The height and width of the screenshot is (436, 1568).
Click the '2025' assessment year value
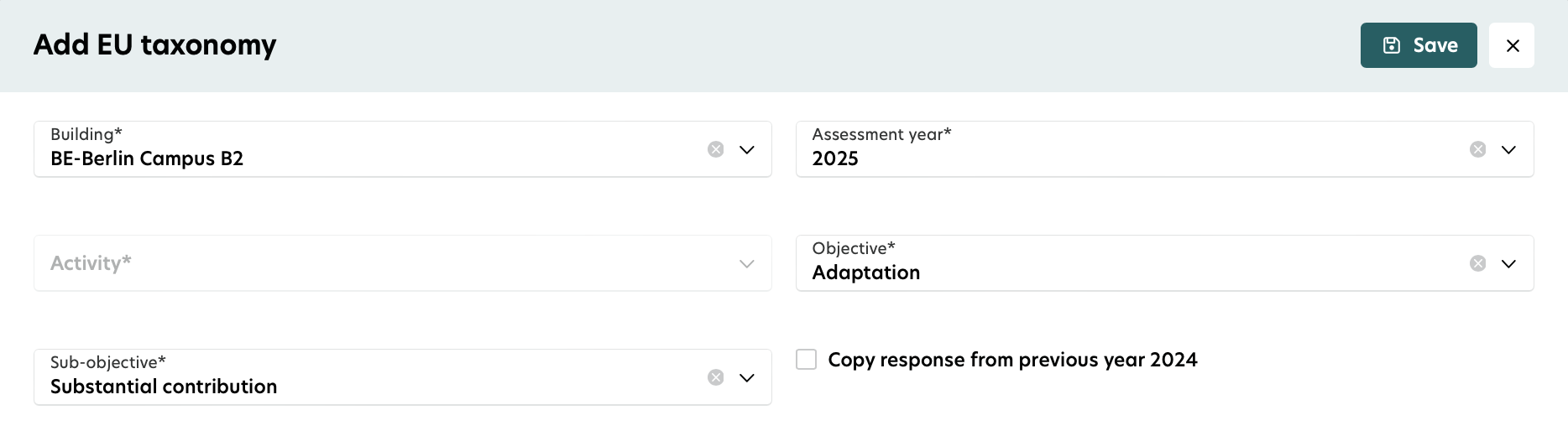coord(835,159)
